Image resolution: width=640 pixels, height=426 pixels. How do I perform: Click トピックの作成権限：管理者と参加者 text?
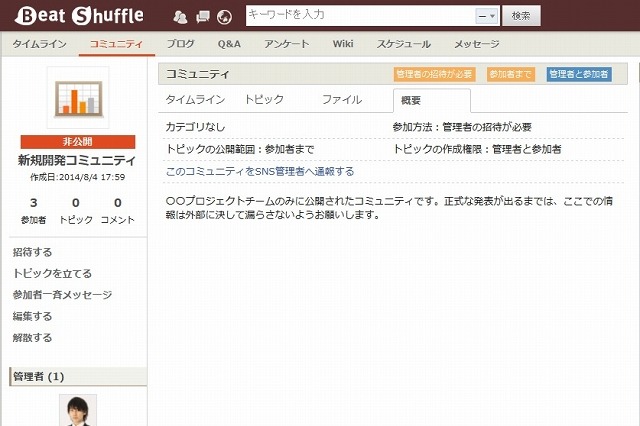477,149
